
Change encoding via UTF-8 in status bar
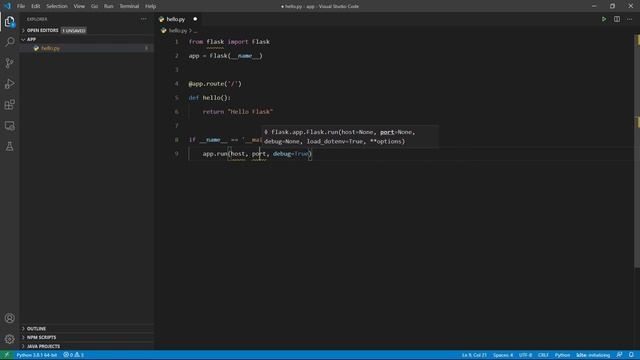[525, 355]
